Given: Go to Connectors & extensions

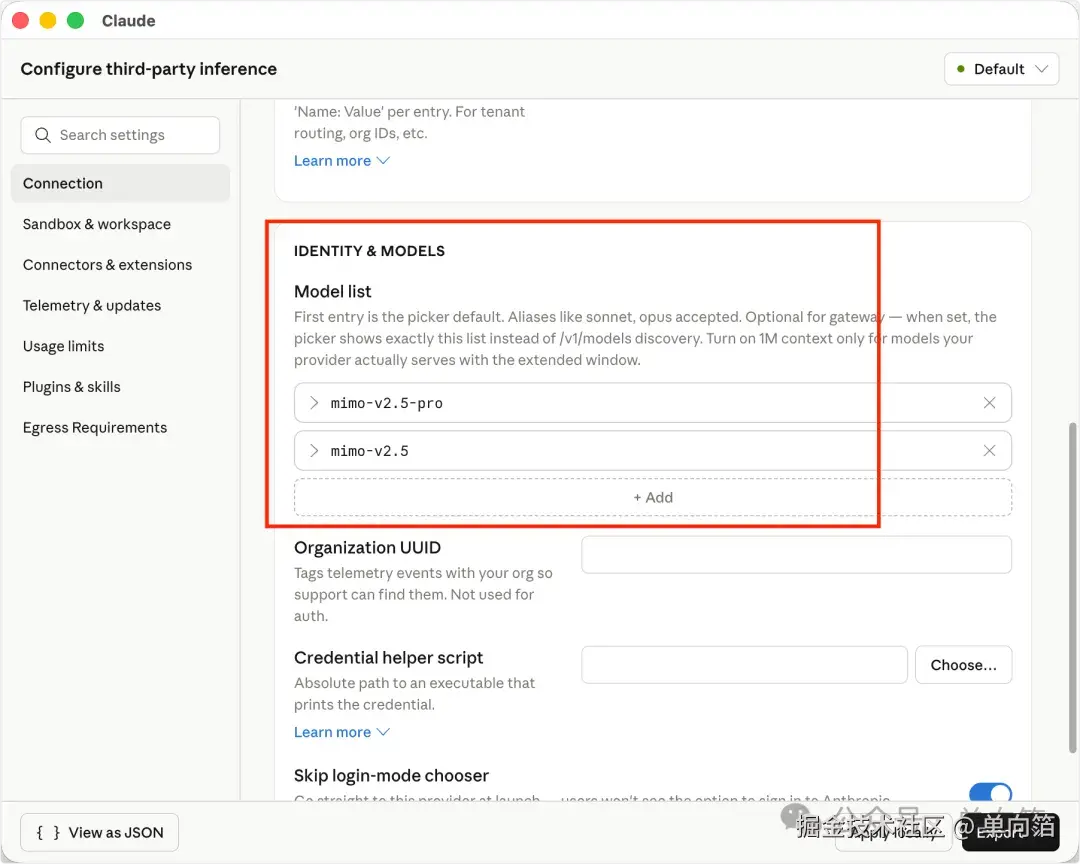Looking at the screenshot, I should coord(107,265).
